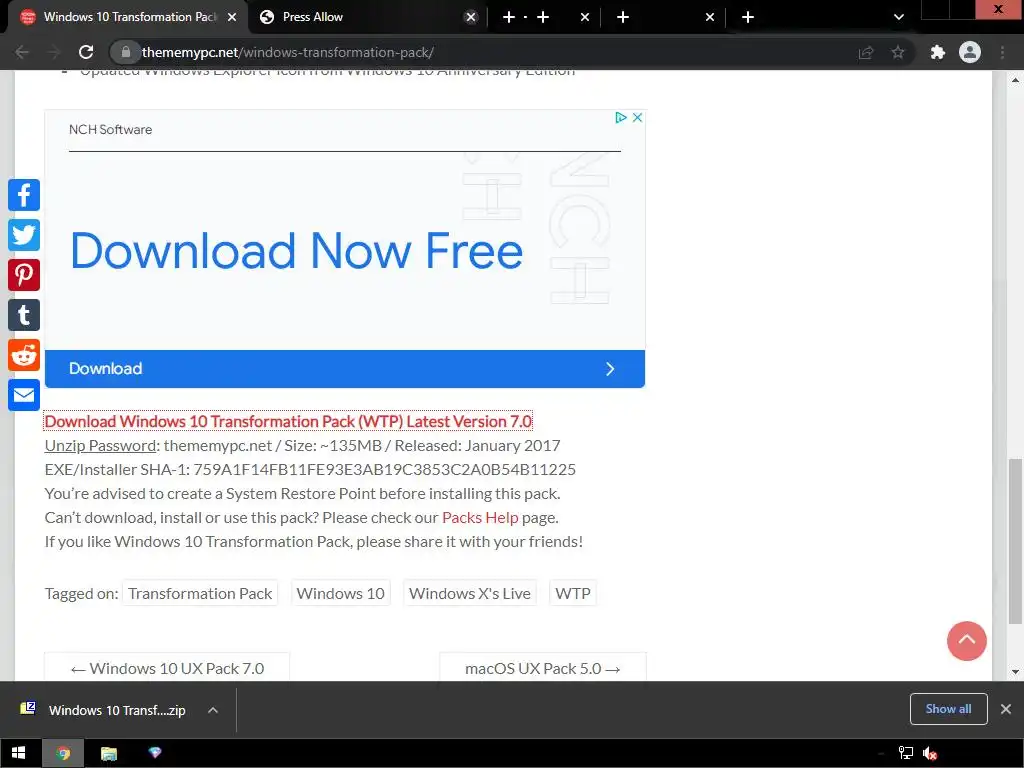Close the downloads bar

(x=1006, y=709)
